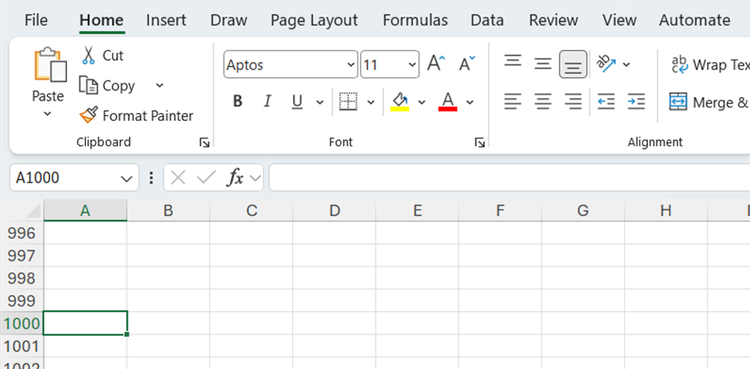Switch to the Draw tab
This screenshot has height=369, width=750.
point(229,20)
